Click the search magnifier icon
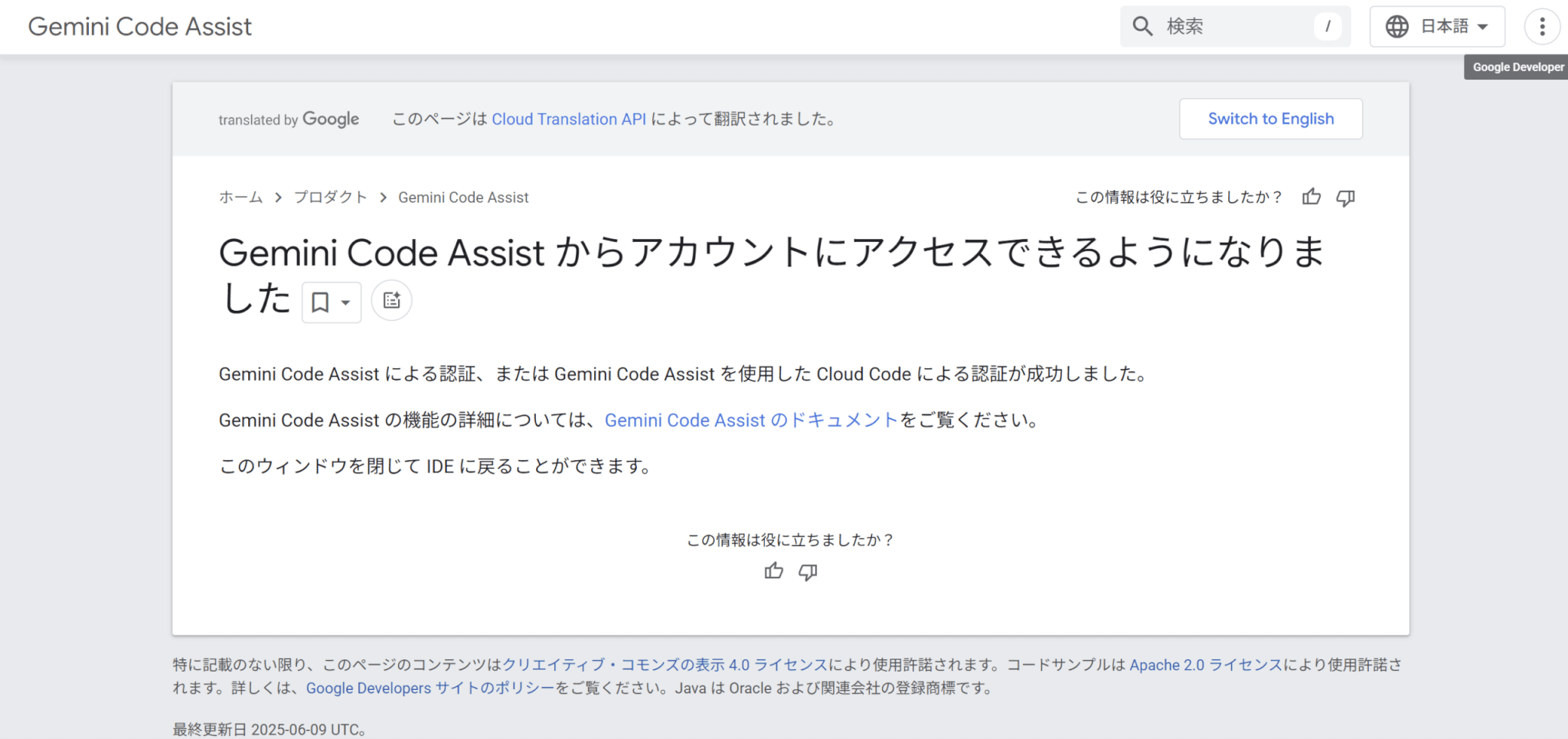This screenshot has height=739, width=1568. coord(1142,26)
